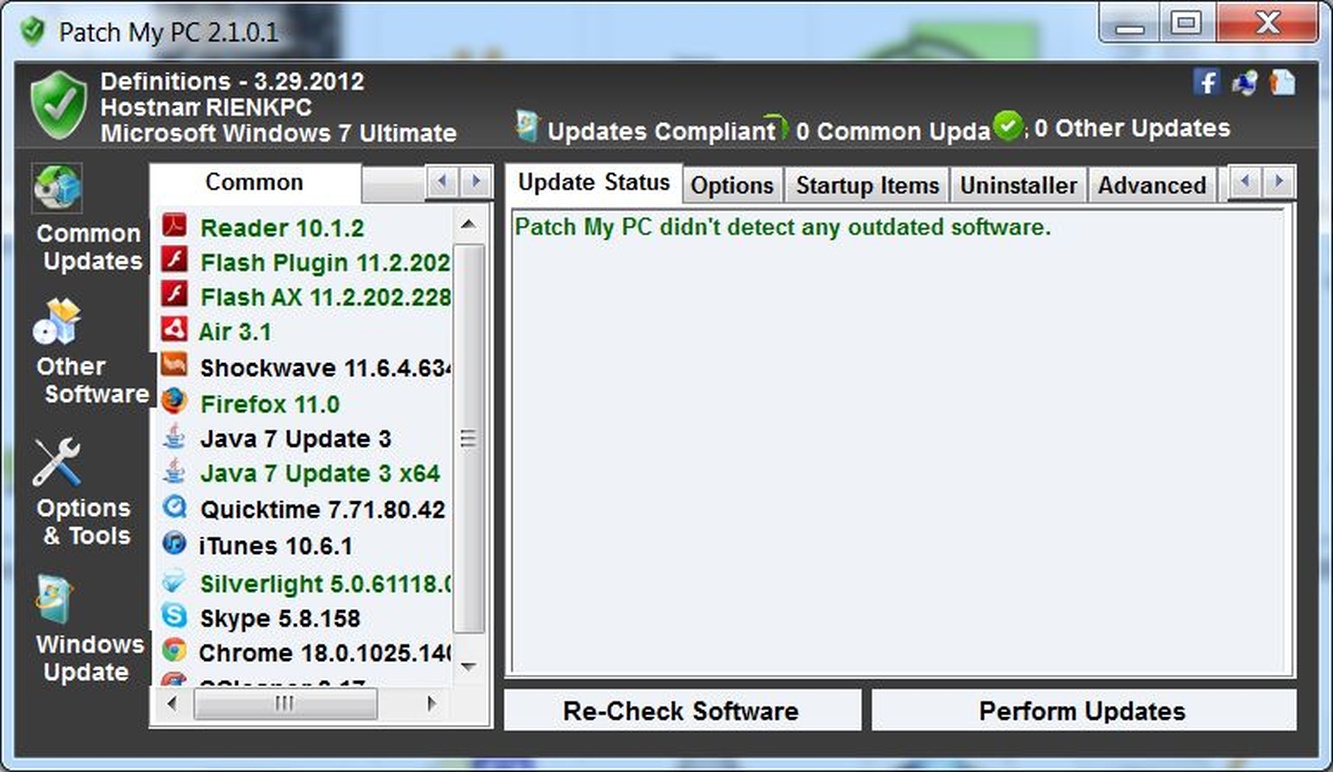Click the Flash AX icon in the list
Viewport: 1333px width, 772px height.
click(174, 296)
